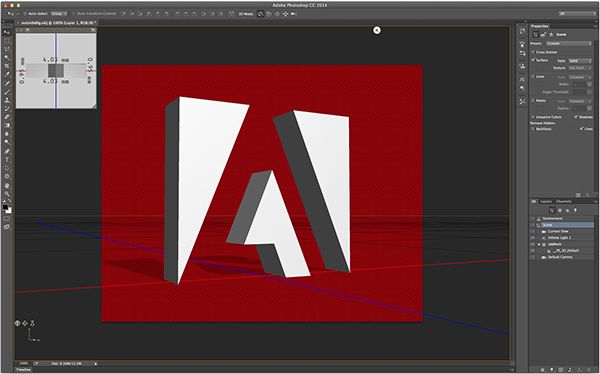
Task: Switch to the Channels tab
Action: coord(564,202)
